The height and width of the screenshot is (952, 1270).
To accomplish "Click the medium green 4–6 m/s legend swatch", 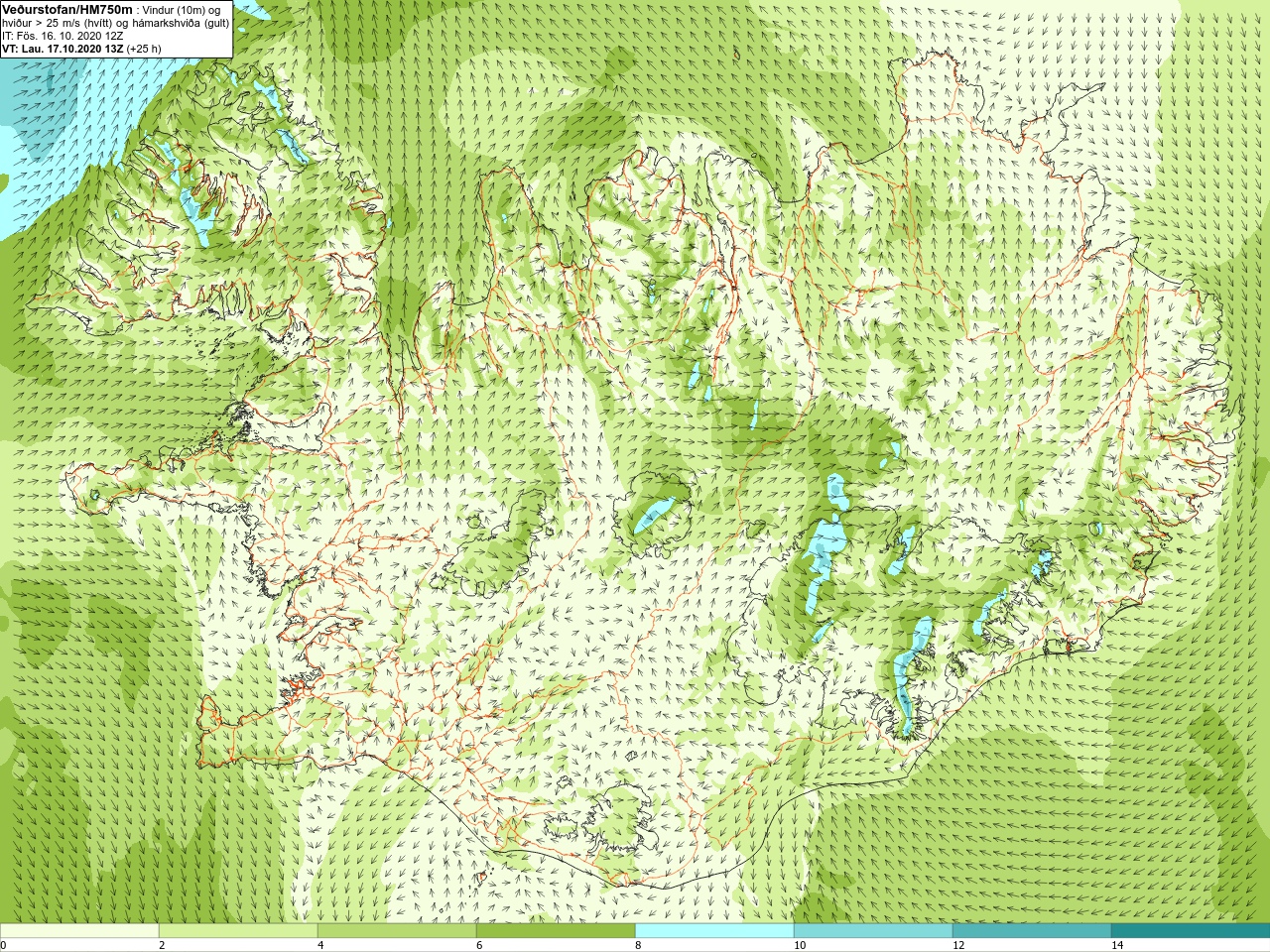I will [x=397, y=931].
